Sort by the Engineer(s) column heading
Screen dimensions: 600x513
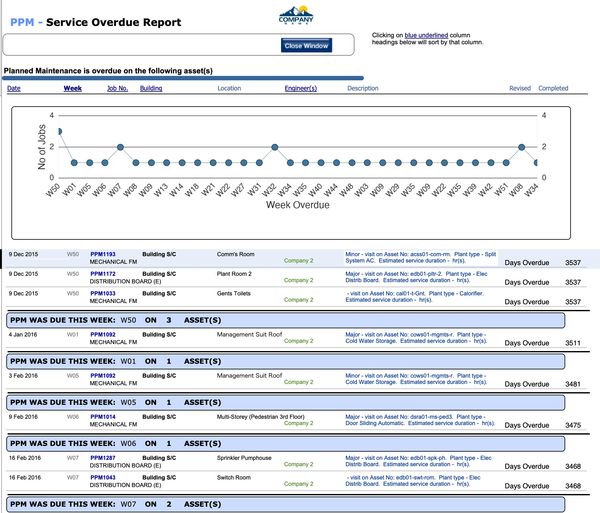click(301, 88)
